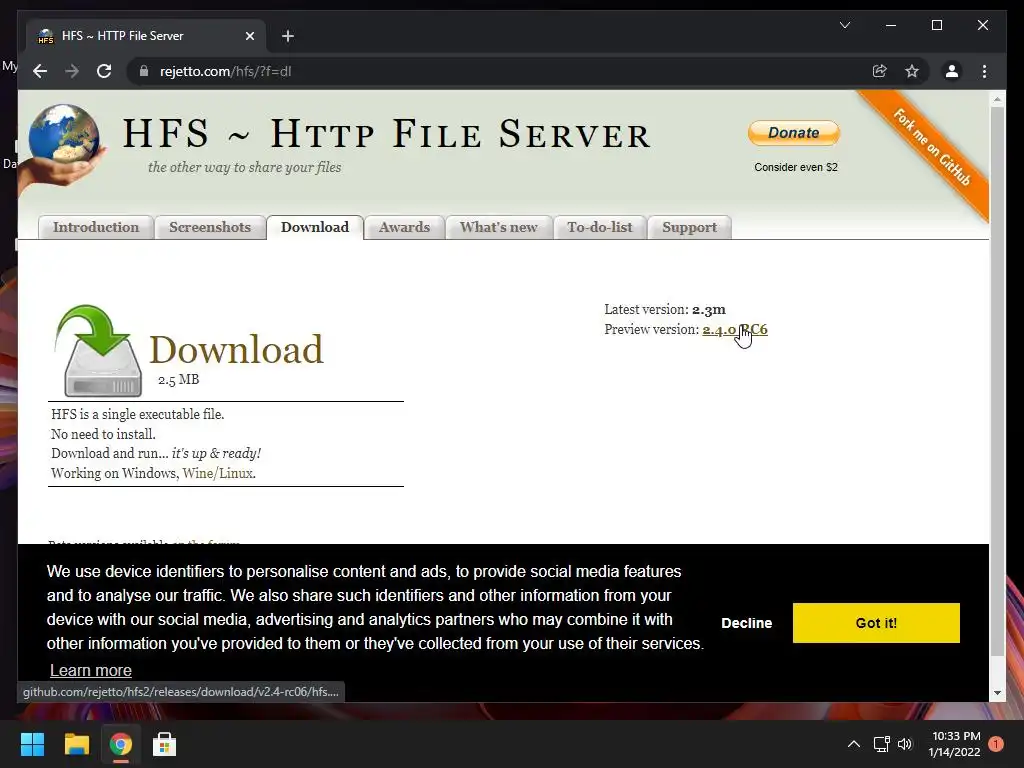Click the Fork me on GitHub ribbon
1024x768 pixels.
click(931, 147)
